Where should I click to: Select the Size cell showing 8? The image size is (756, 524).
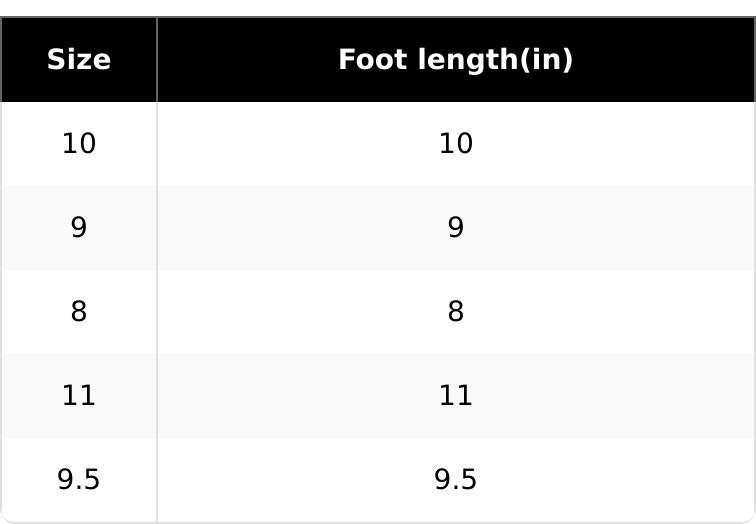(x=79, y=312)
